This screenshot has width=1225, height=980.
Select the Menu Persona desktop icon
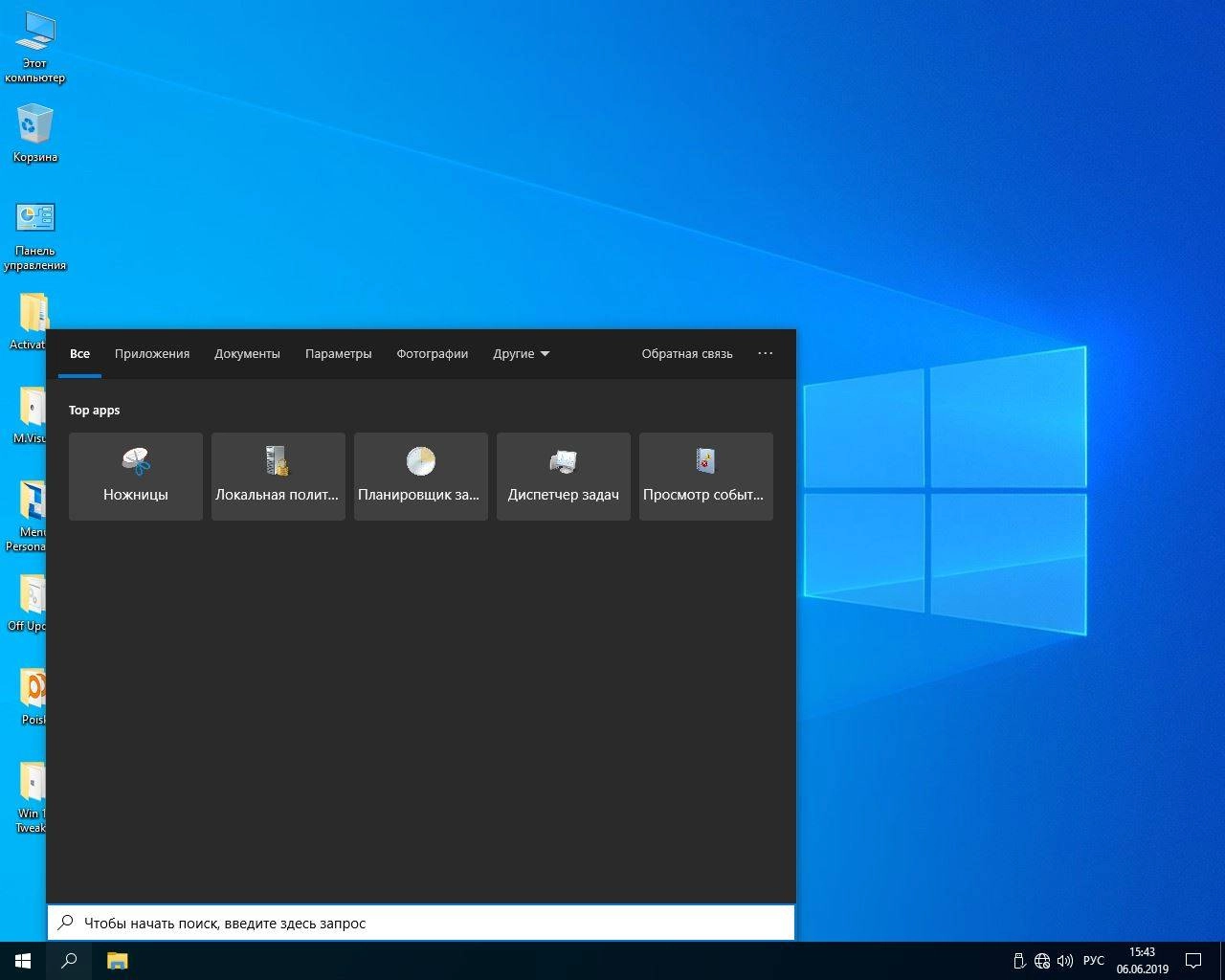(27, 516)
